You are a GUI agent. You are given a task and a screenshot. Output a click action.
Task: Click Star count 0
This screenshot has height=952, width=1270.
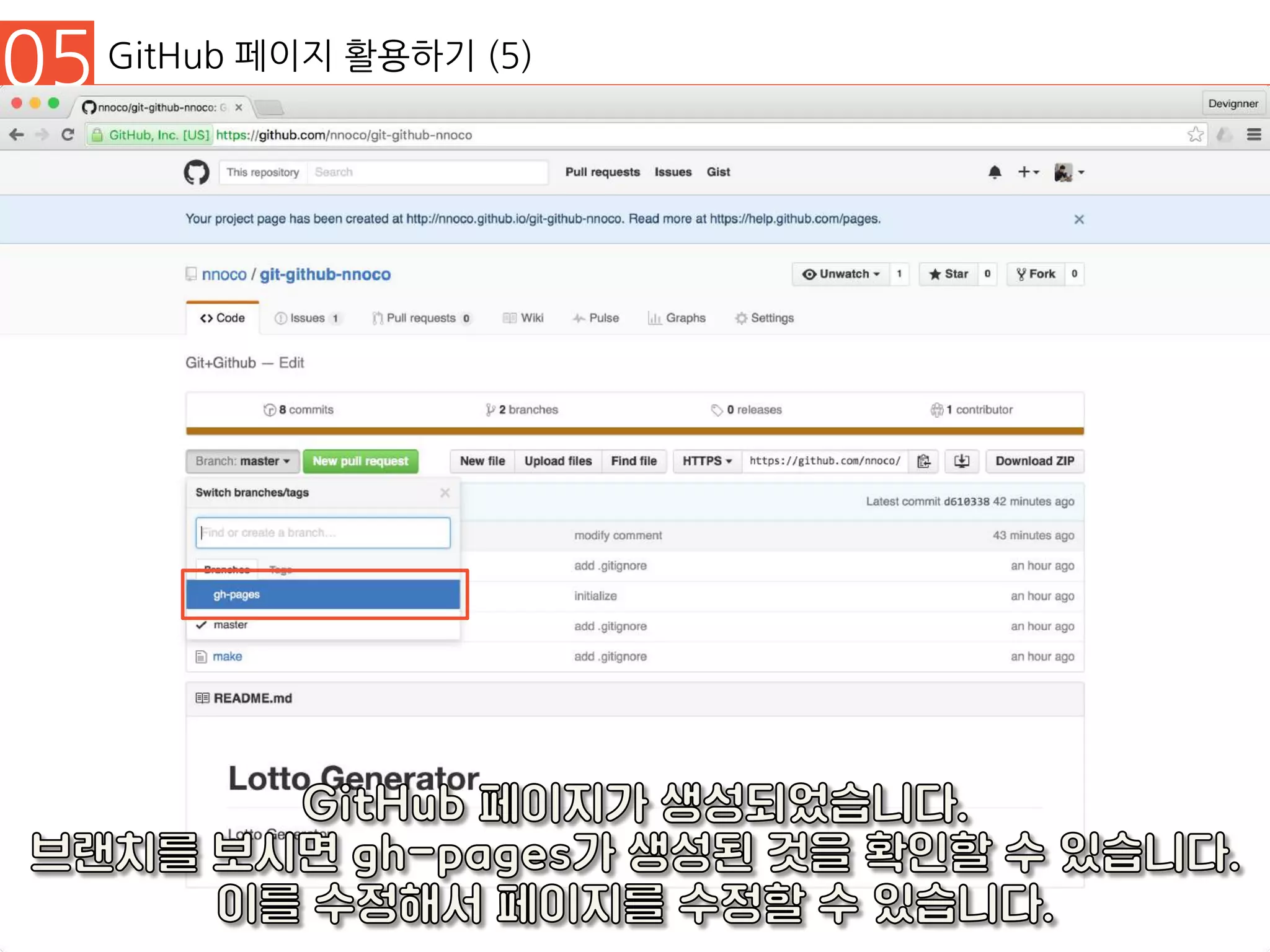click(x=987, y=274)
